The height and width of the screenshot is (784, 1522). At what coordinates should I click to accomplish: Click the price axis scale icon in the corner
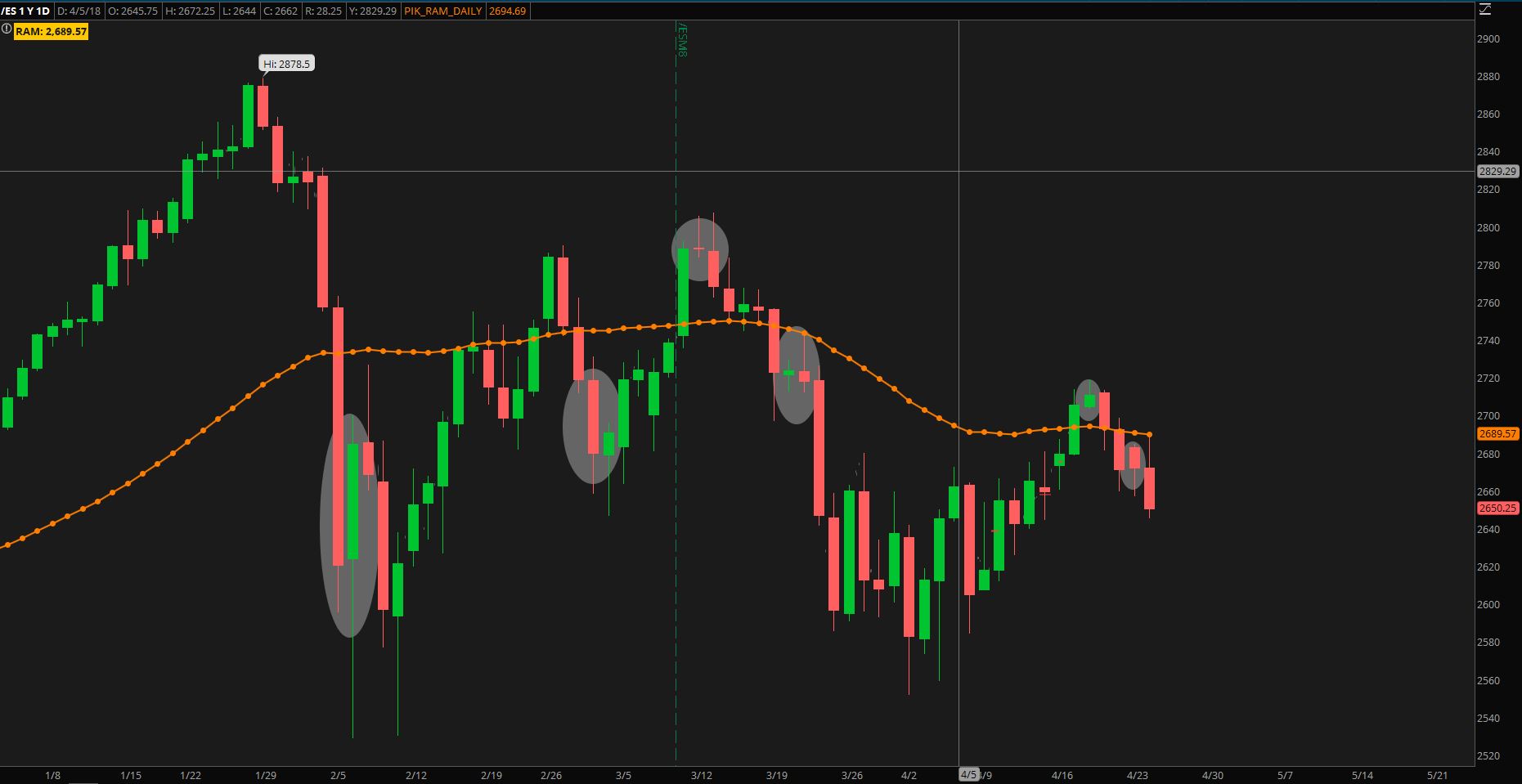click(1484, 11)
